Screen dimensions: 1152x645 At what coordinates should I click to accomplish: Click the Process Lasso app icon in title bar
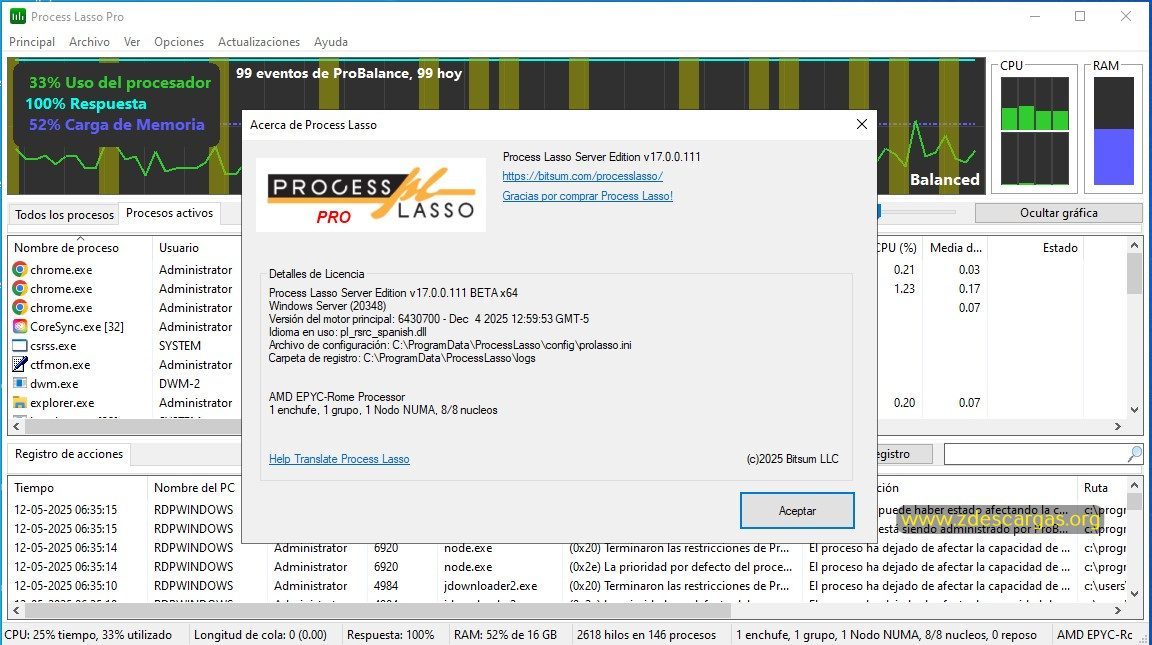tap(17, 16)
